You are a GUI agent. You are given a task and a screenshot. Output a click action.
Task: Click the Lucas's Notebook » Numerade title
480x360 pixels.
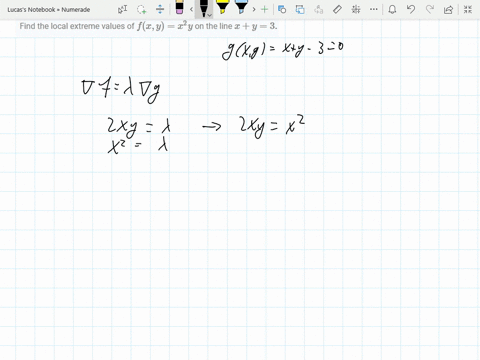click(49, 10)
